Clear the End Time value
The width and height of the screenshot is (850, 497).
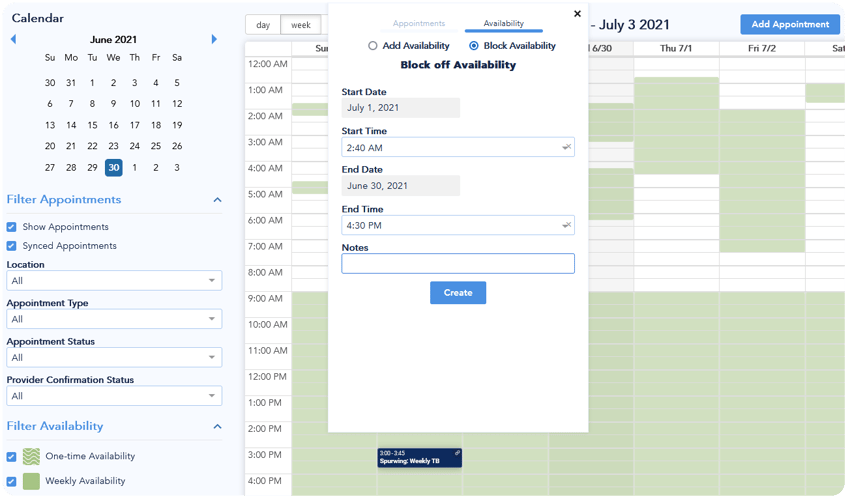(x=567, y=225)
